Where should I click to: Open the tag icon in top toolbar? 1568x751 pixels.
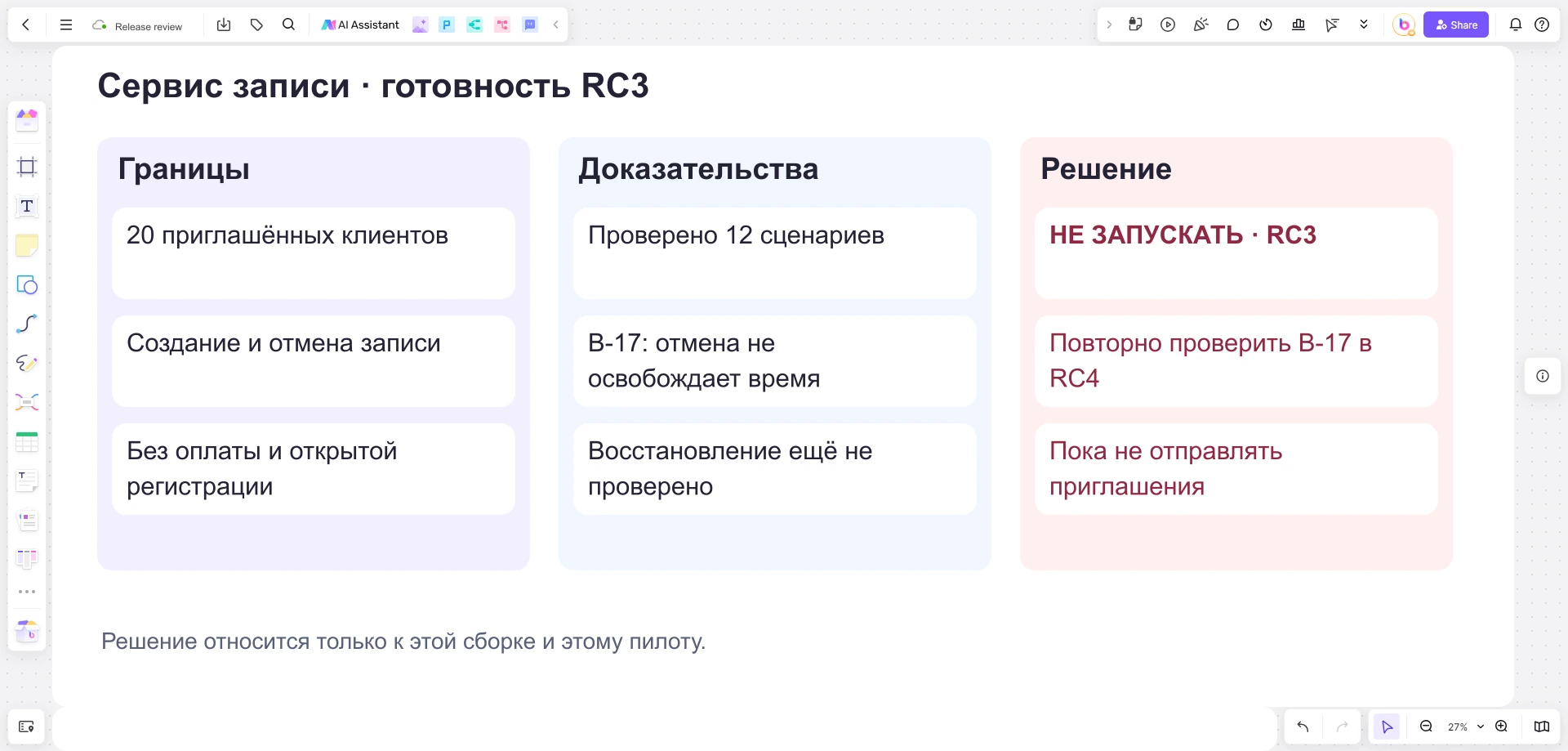[256, 25]
